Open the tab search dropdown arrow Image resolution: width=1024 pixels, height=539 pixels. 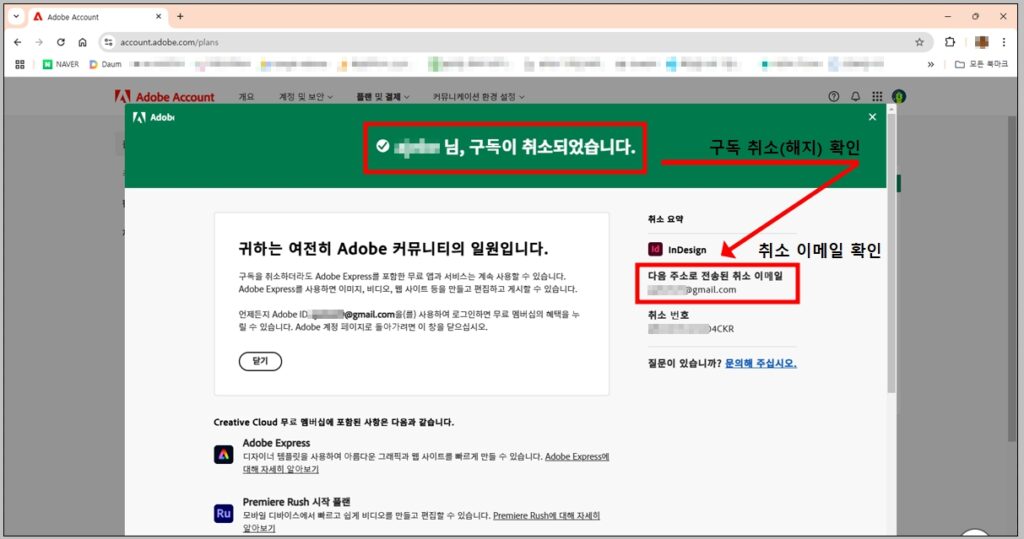pyautogui.click(x=16, y=16)
